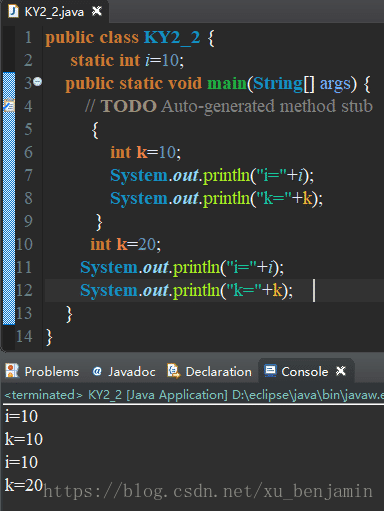Click println("i="+i) statement on line 7
This screenshot has width=384, height=511.
click(212, 175)
